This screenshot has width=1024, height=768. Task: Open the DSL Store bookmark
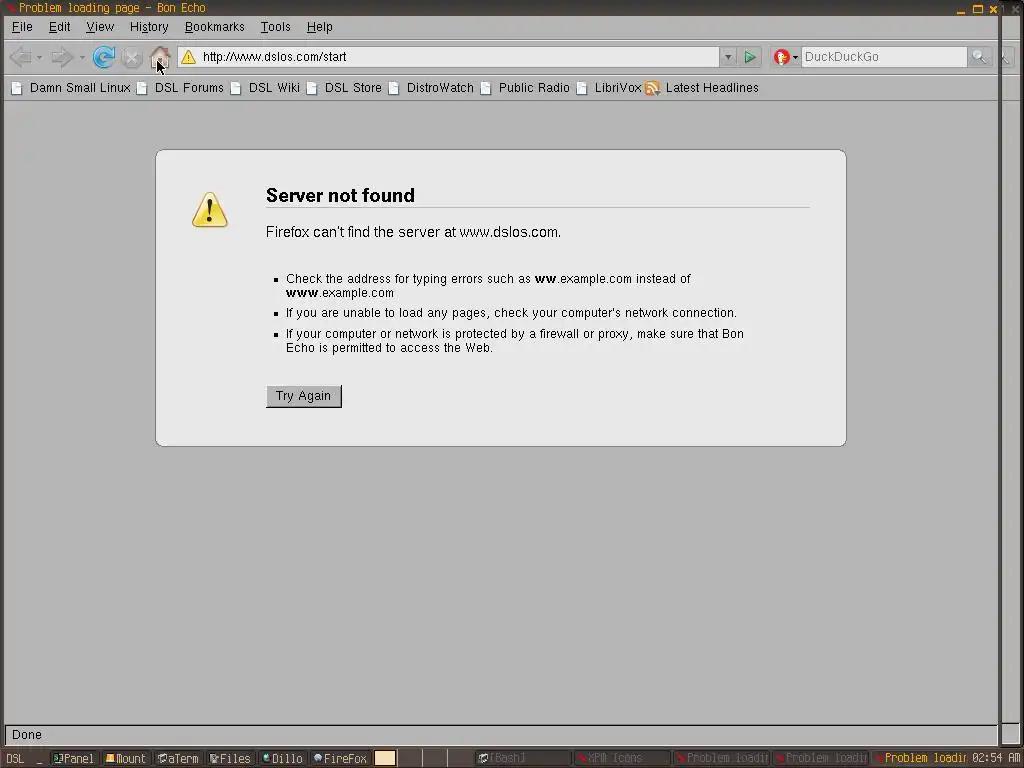pos(344,88)
